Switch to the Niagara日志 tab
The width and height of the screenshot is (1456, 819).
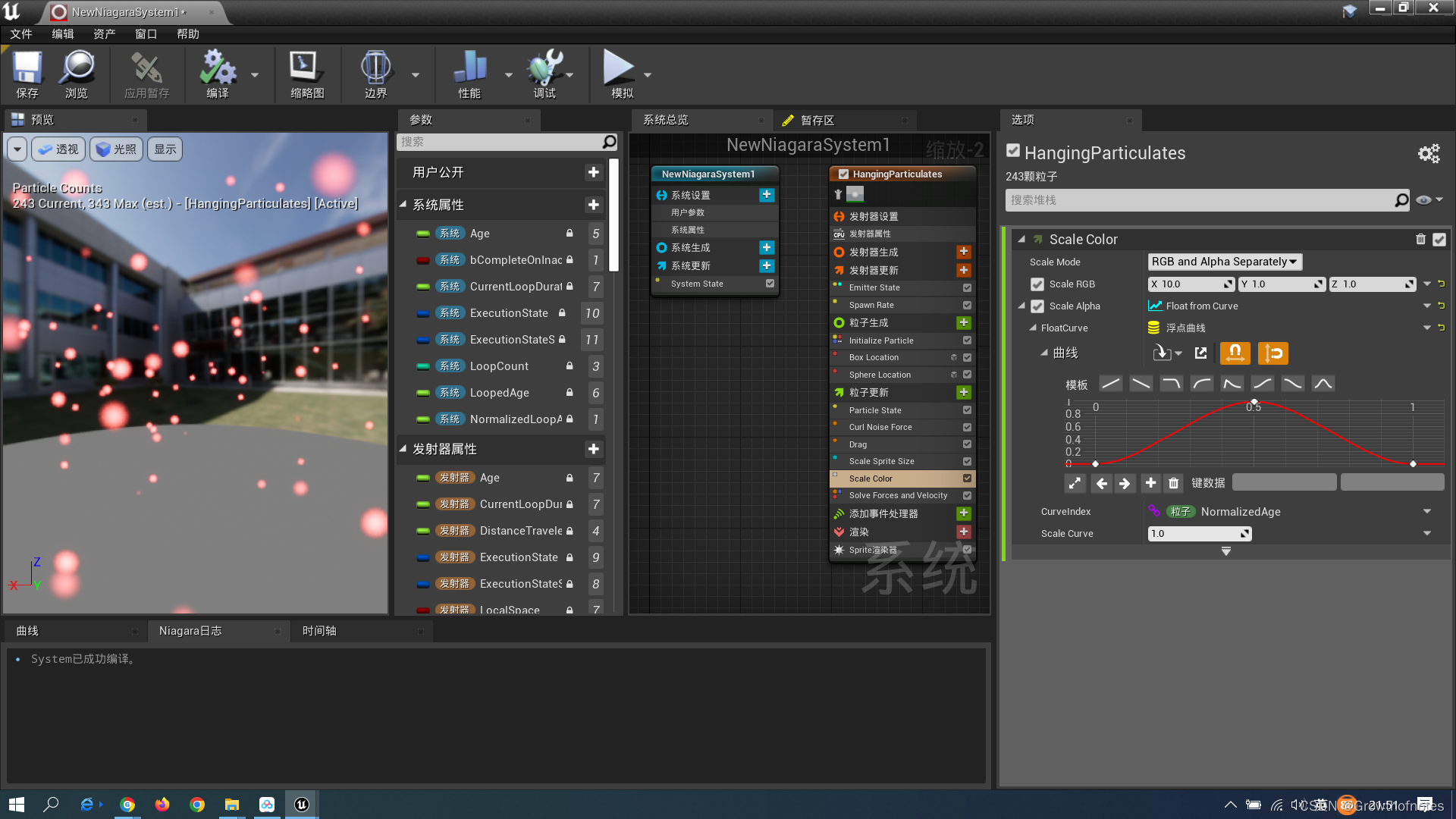coord(190,630)
